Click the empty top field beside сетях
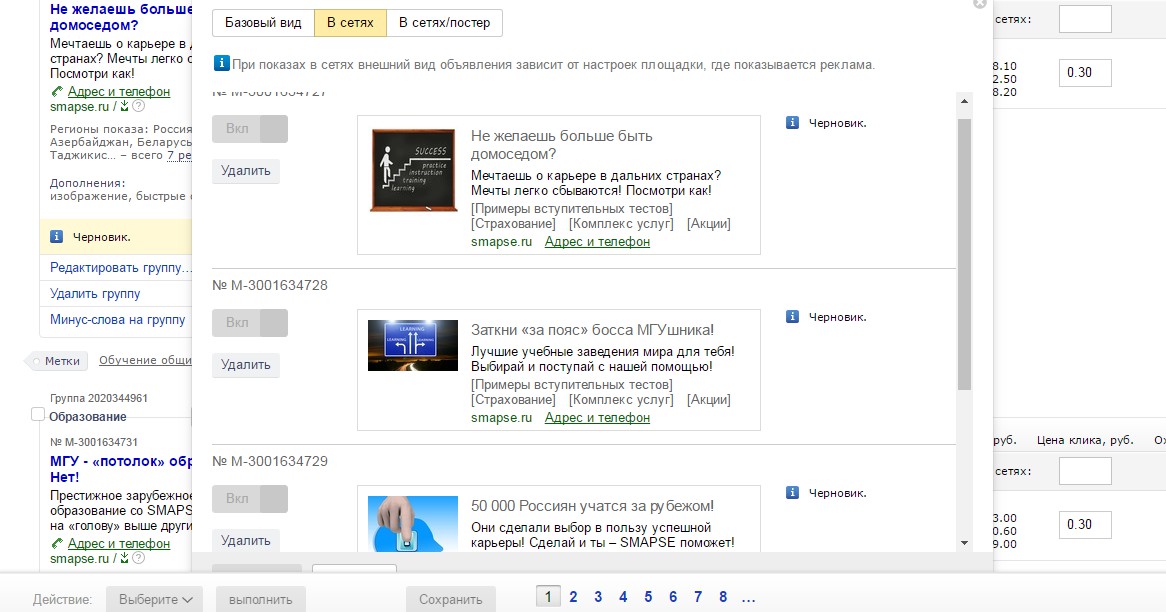 (x=1085, y=19)
